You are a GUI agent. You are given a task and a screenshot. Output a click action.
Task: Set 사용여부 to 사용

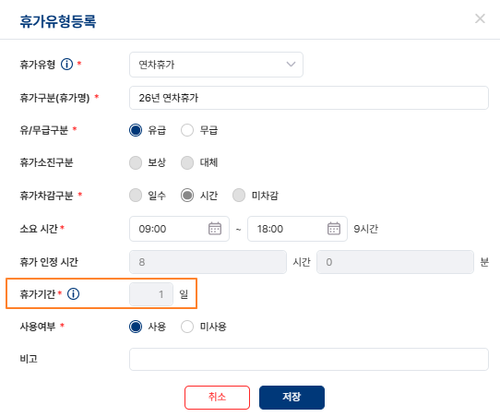[x=135, y=326]
